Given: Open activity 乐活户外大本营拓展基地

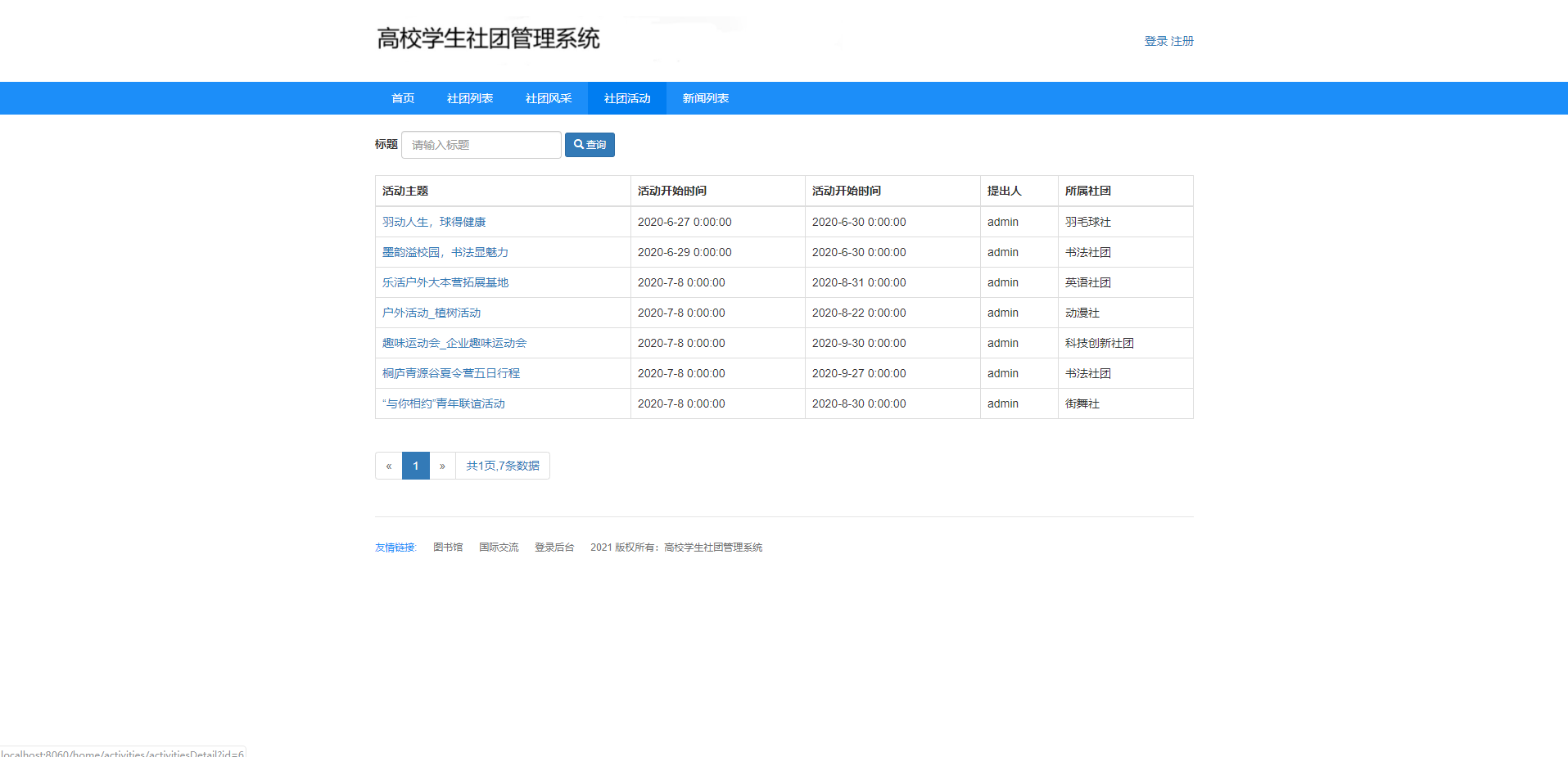Looking at the screenshot, I should (445, 282).
